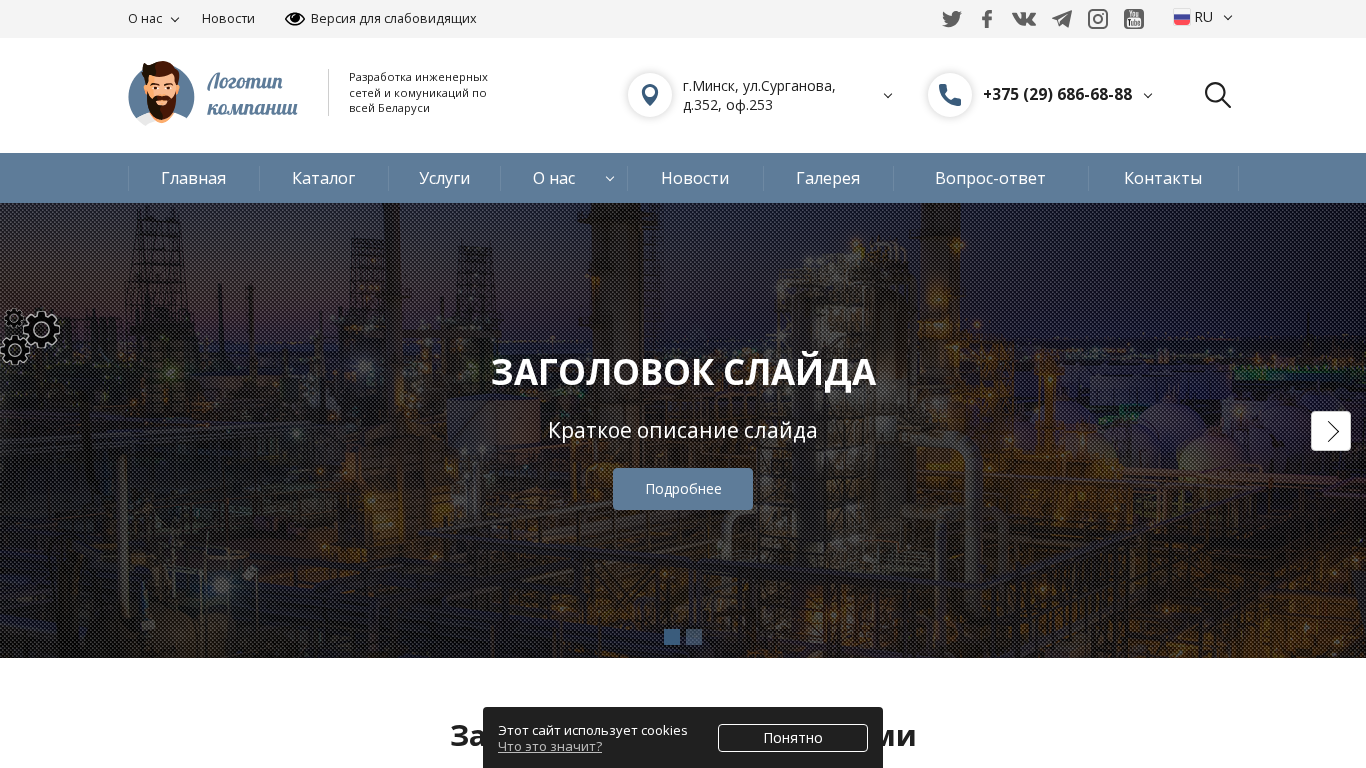Click the gears icon on slider
1366x768 pixels.
click(30, 336)
